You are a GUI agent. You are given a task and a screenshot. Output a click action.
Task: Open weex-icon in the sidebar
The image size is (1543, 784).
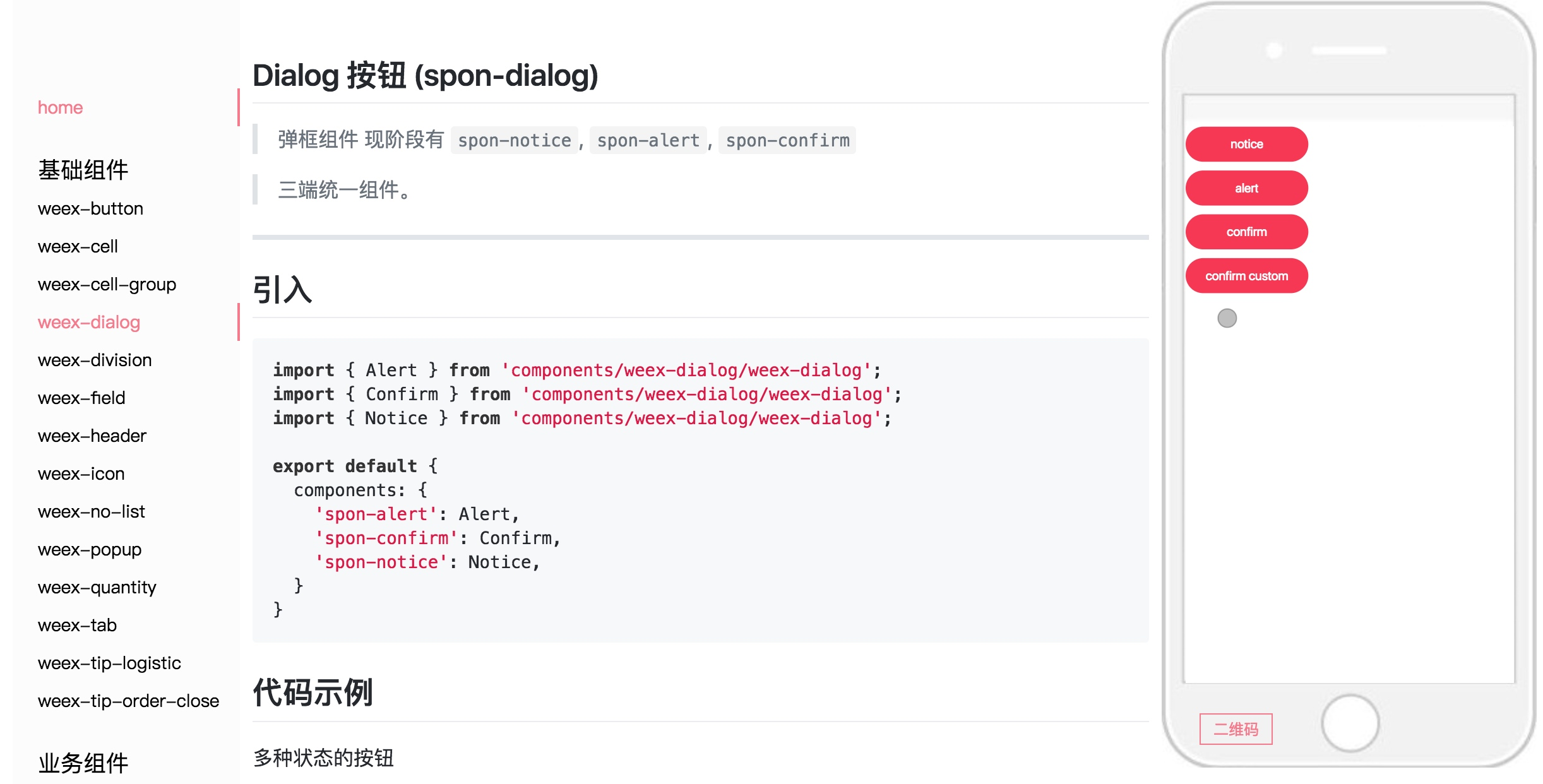81,473
